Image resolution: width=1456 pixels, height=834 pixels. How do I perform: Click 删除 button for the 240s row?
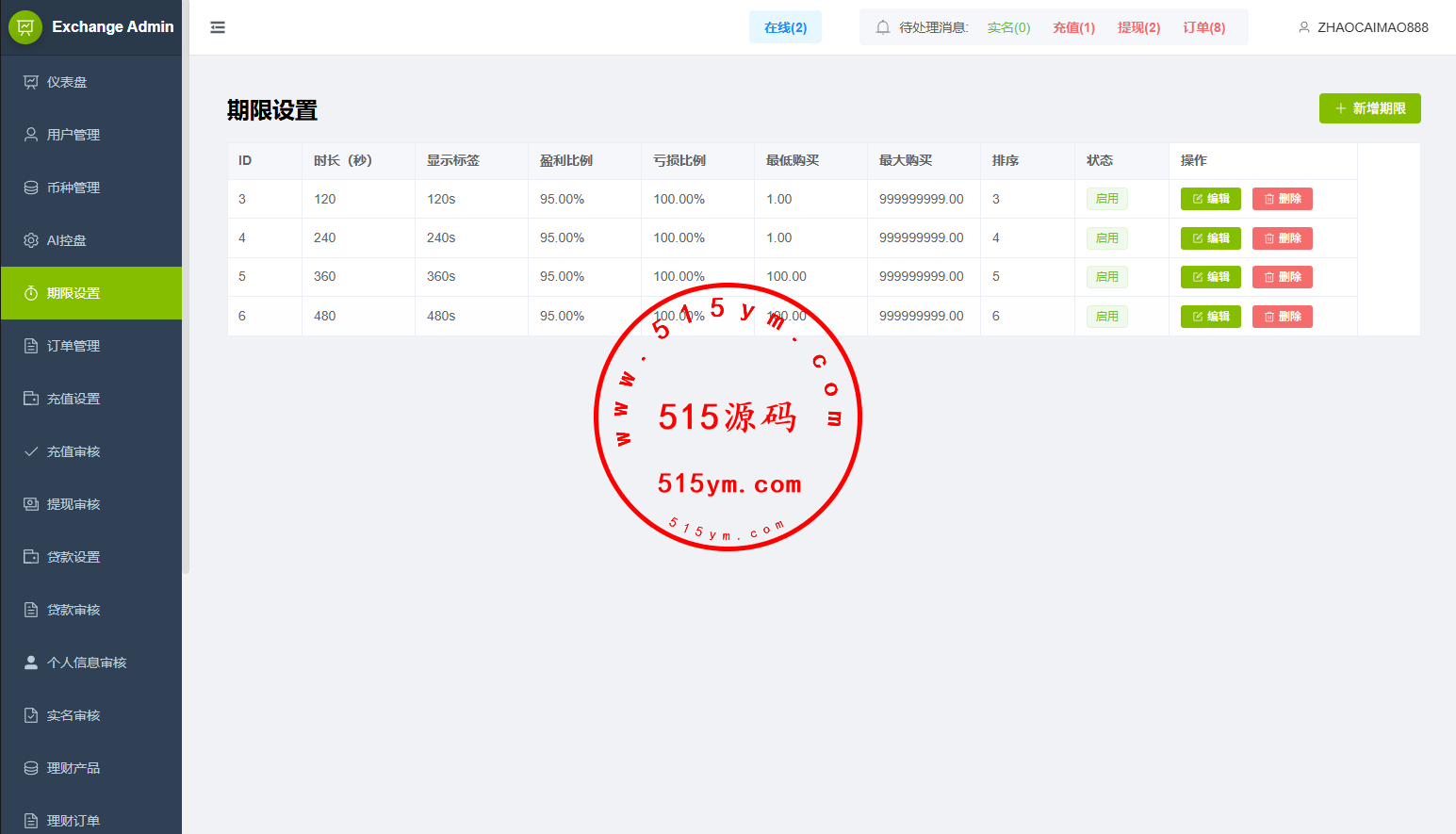click(x=1282, y=238)
